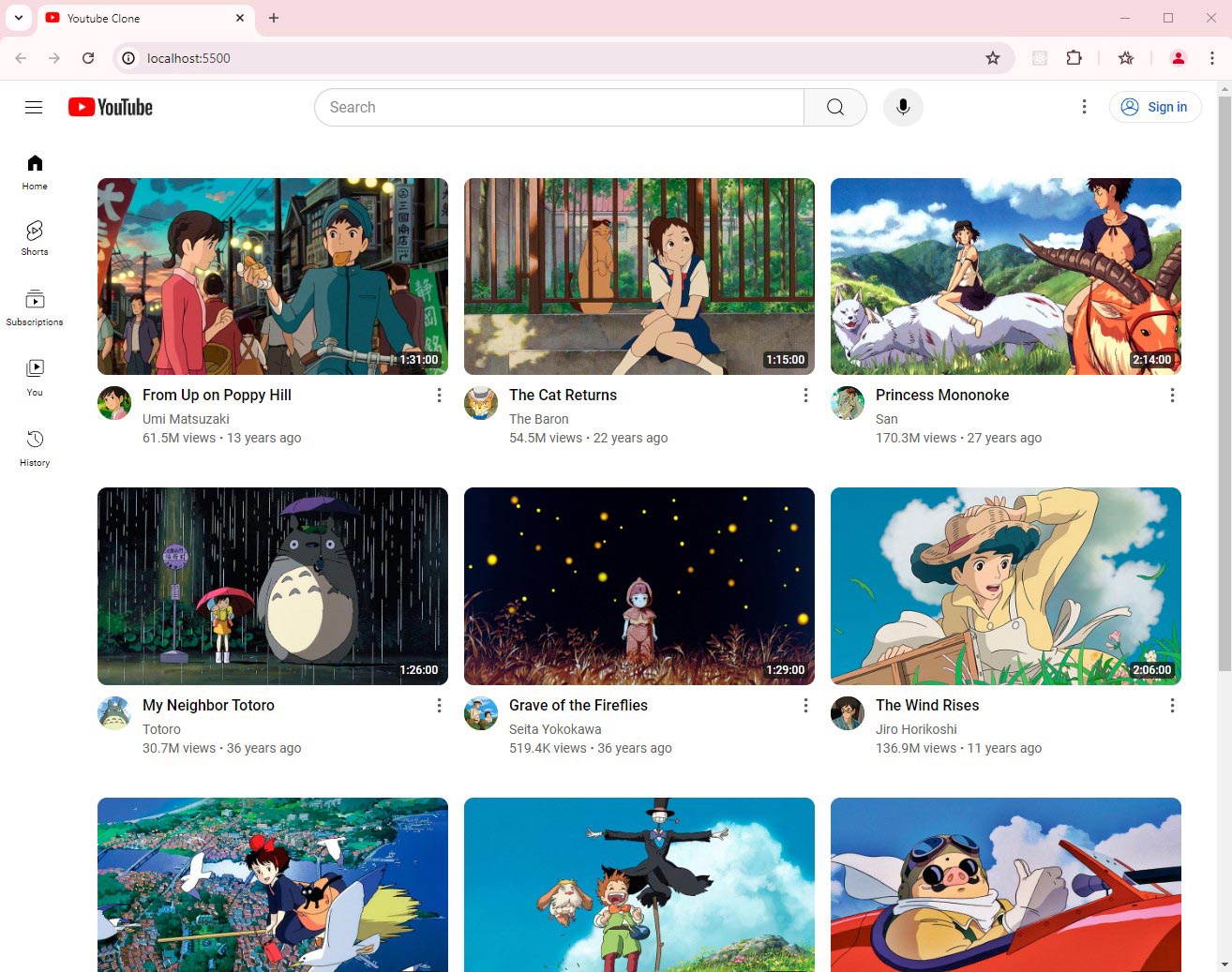Image resolution: width=1232 pixels, height=972 pixels.
Task: Play The Cat Returns thumbnail
Action: (x=639, y=277)
